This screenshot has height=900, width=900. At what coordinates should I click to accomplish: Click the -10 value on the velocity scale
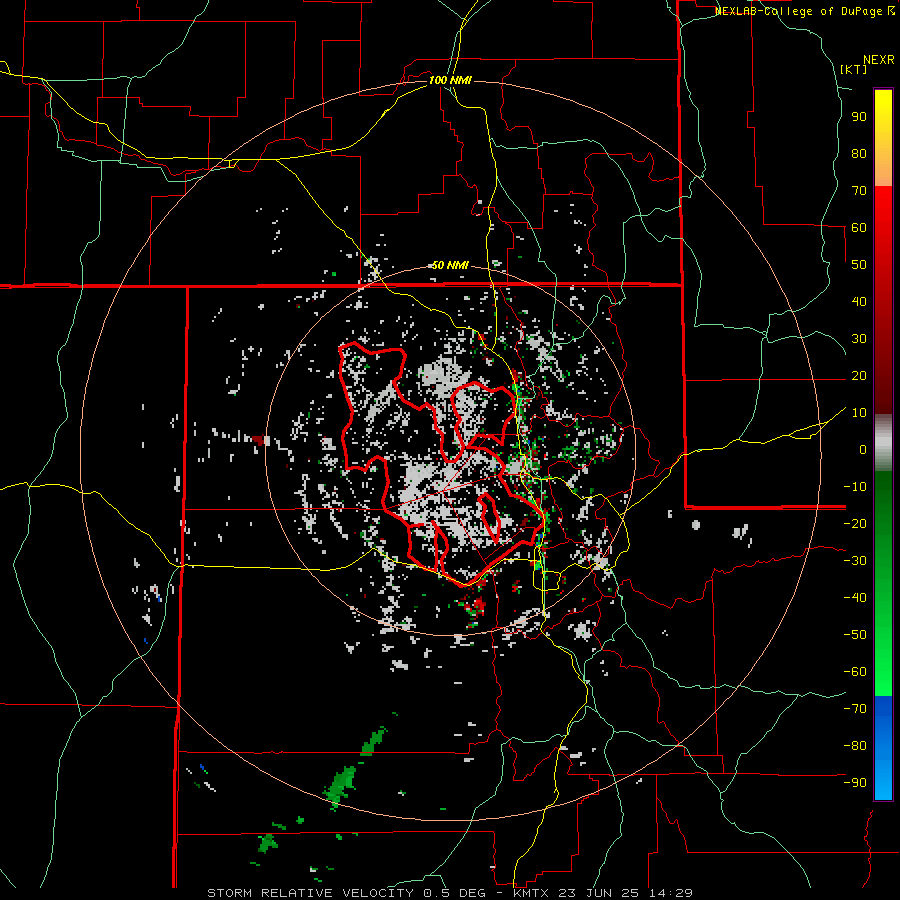click(x=855, y=487)
